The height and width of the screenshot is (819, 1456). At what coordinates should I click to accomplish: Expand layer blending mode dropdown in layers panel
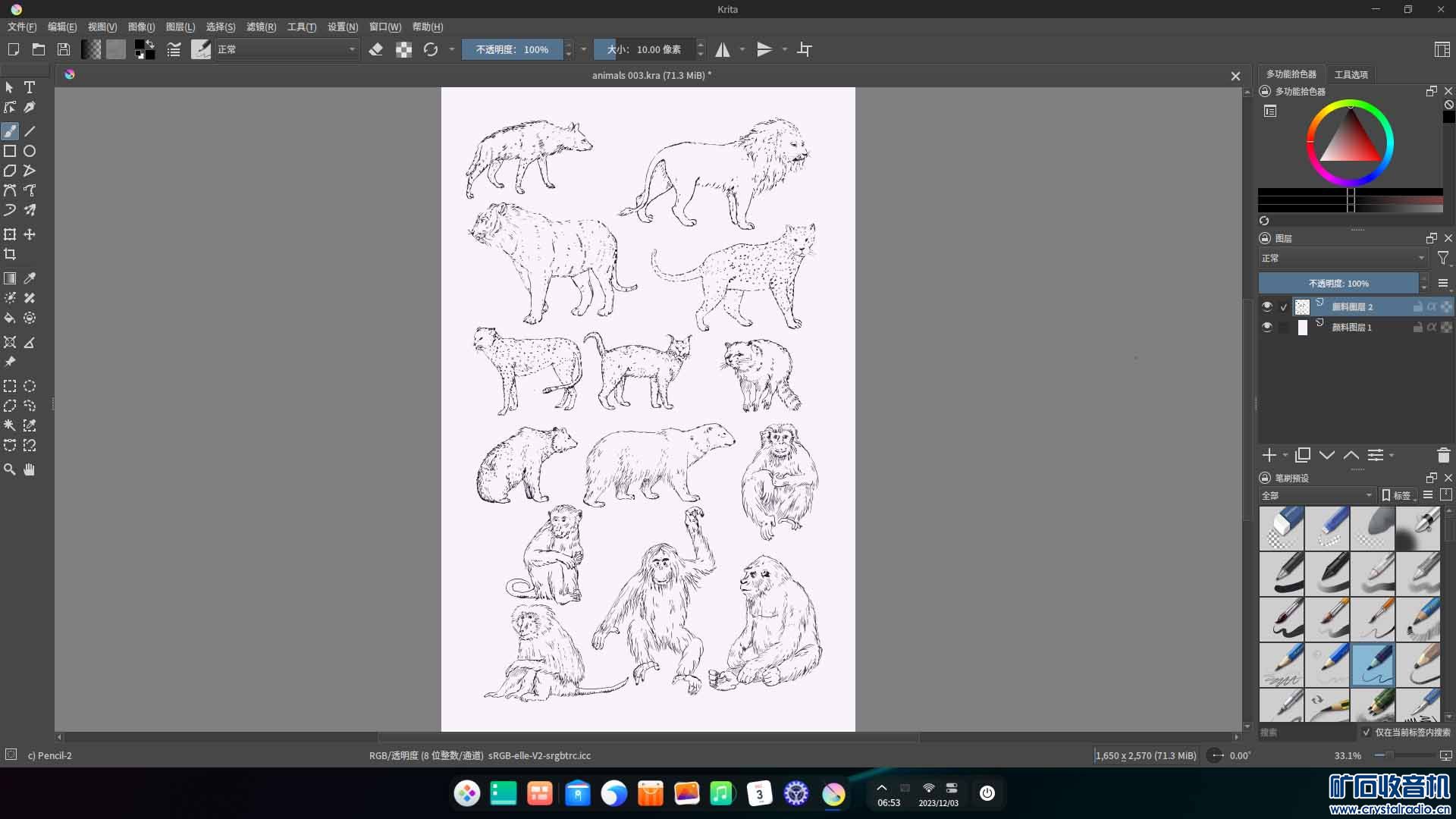[x=1342, y=259]
